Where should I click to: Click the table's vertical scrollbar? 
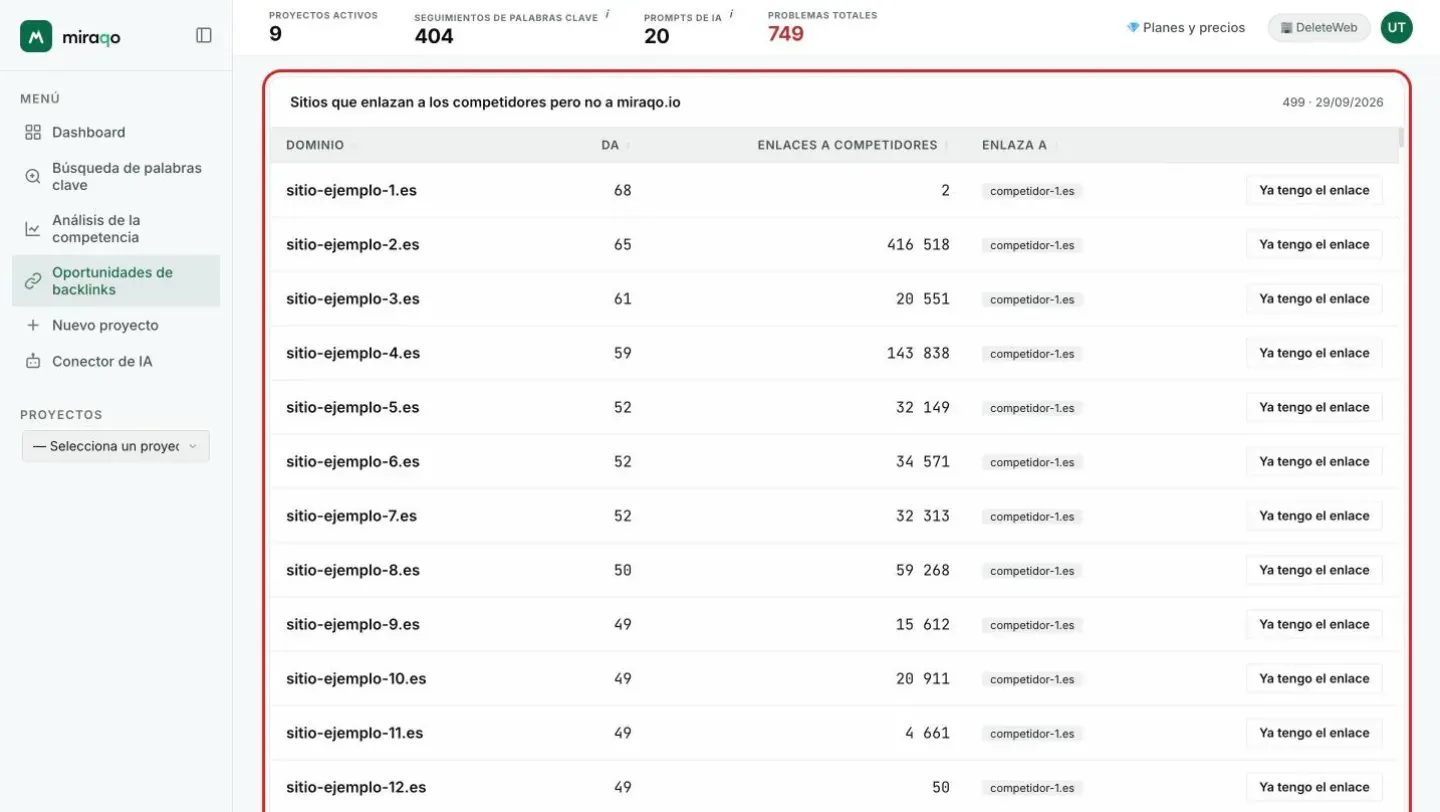(x=1401, y=138)
